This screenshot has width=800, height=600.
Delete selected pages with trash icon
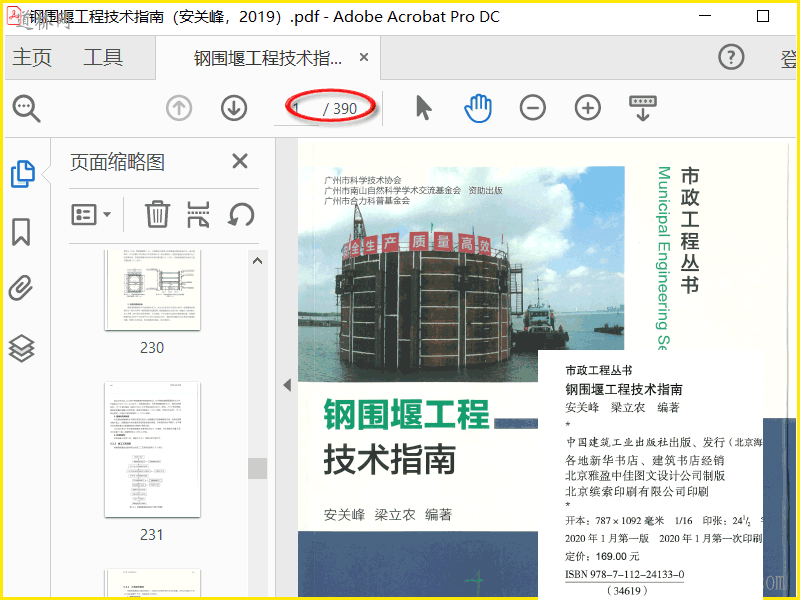pyautogui.click(x=157, y=214)
